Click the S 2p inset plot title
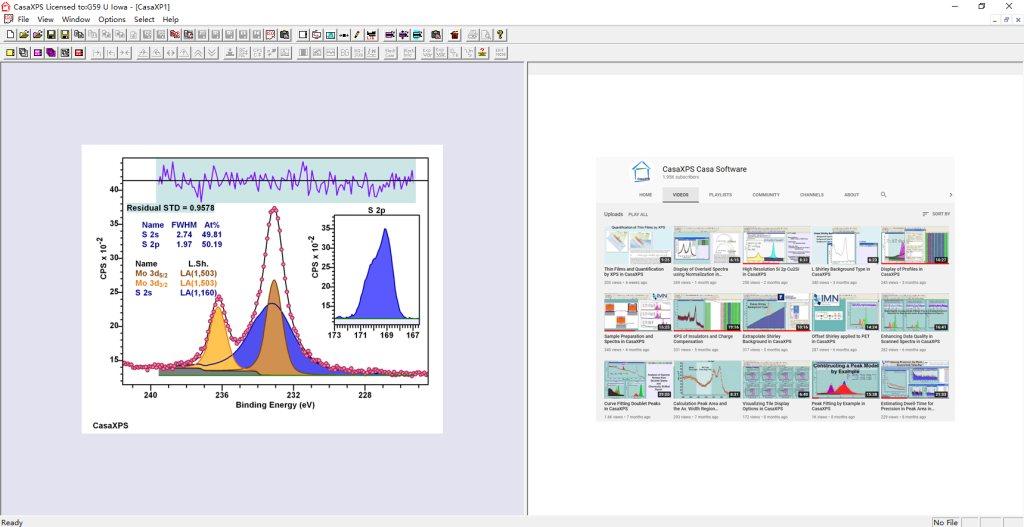The height and width of the screenshot is (527, 1024). click(x=376, y=209)
